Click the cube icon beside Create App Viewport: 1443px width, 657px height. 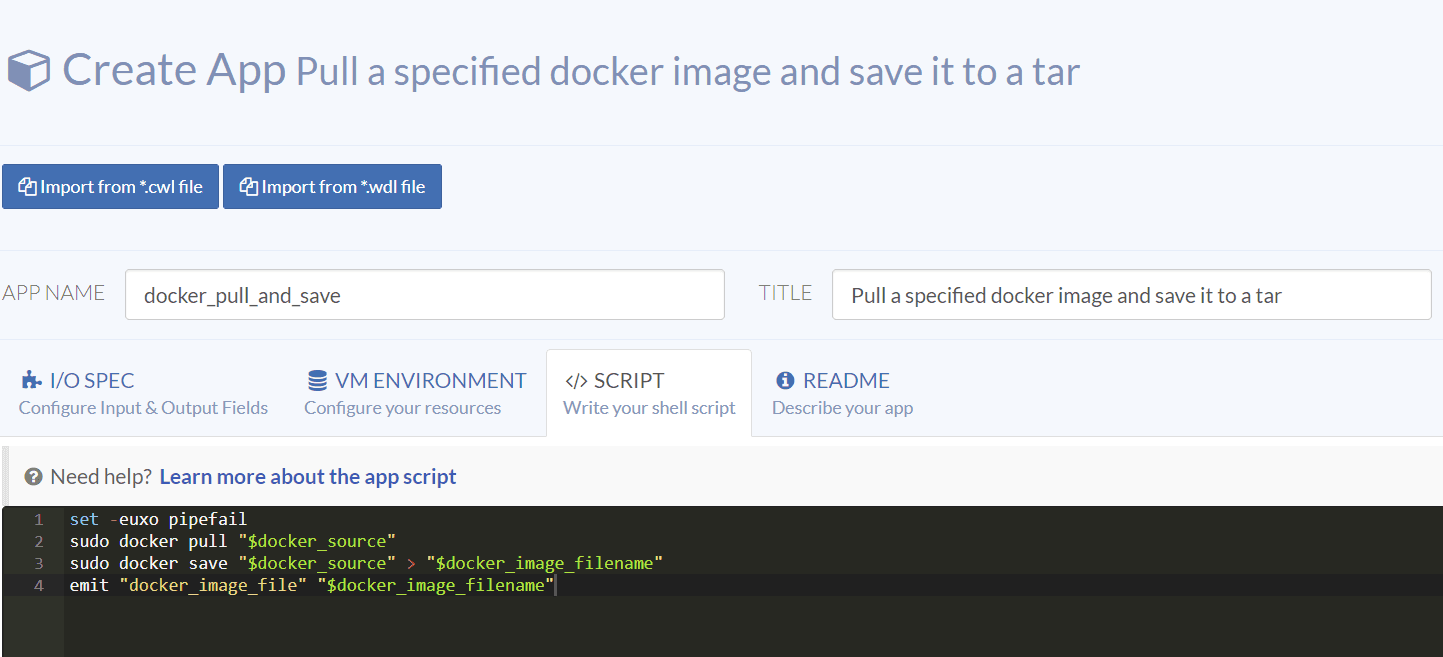tap(28, 71)
